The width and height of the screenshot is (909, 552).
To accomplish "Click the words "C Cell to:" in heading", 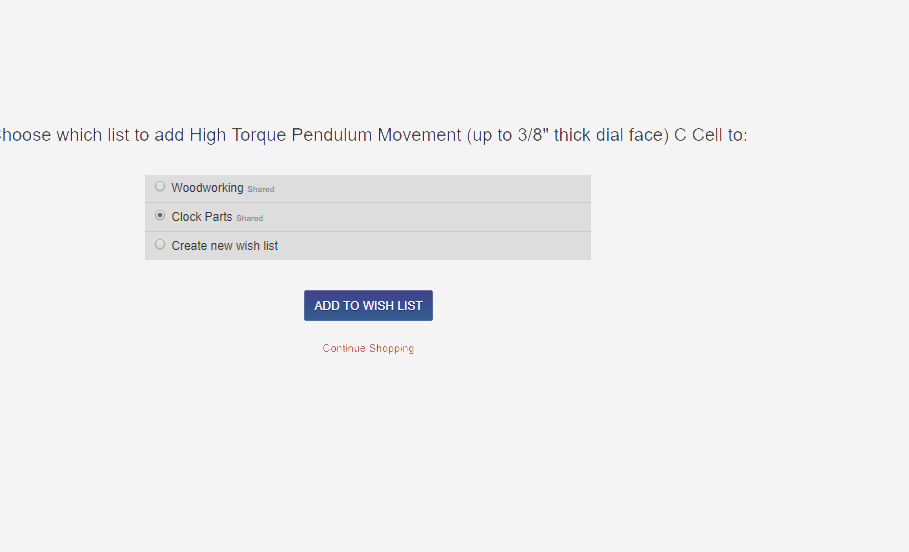I will [711, 135].
